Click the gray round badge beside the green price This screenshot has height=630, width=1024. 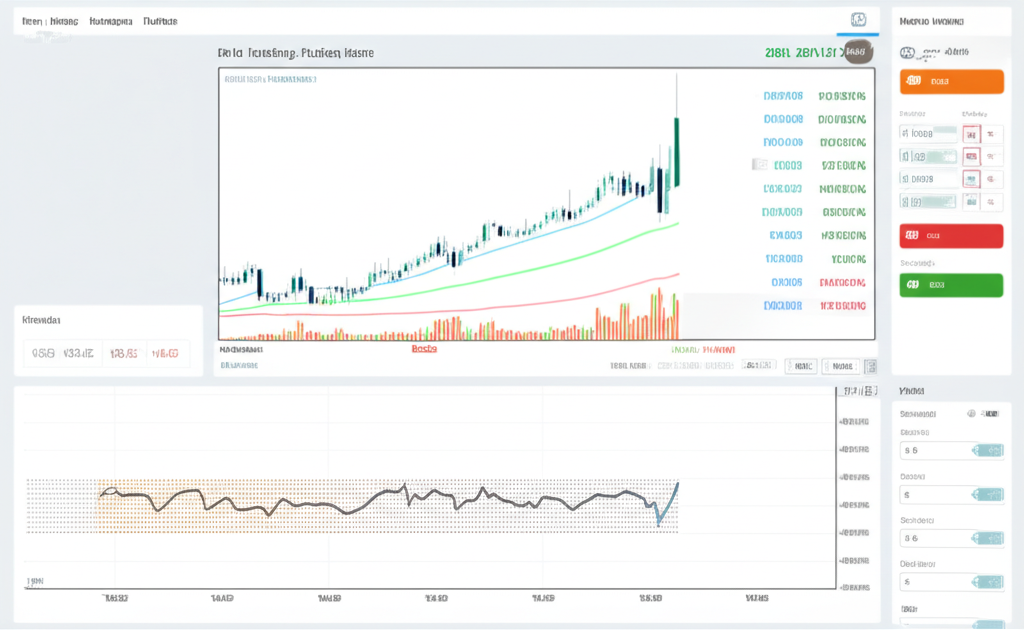(858, 52)
